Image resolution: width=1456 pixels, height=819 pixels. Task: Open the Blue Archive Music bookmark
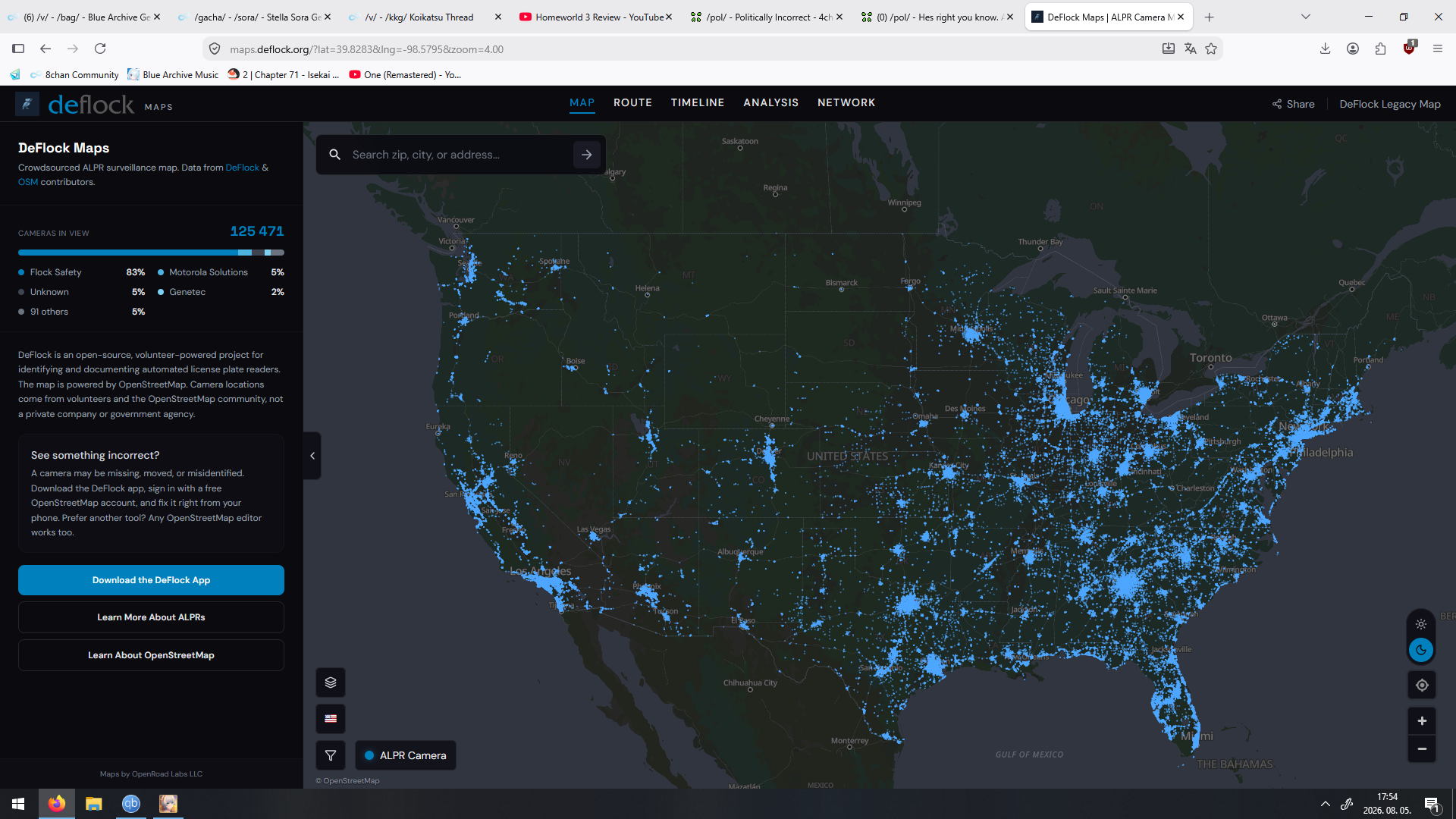[173, 74]
